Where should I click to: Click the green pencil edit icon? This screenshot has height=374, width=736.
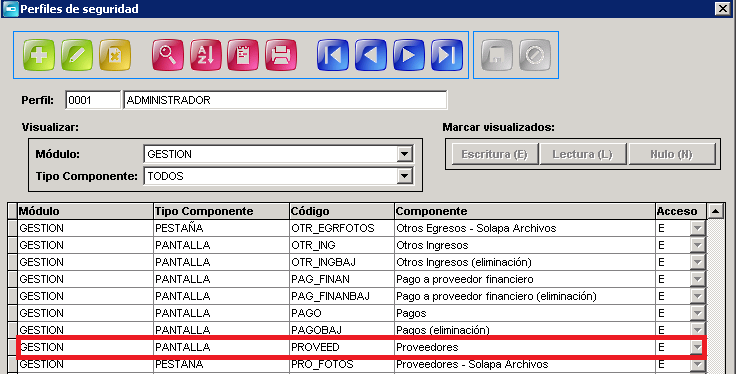click(x=77, y=55)
